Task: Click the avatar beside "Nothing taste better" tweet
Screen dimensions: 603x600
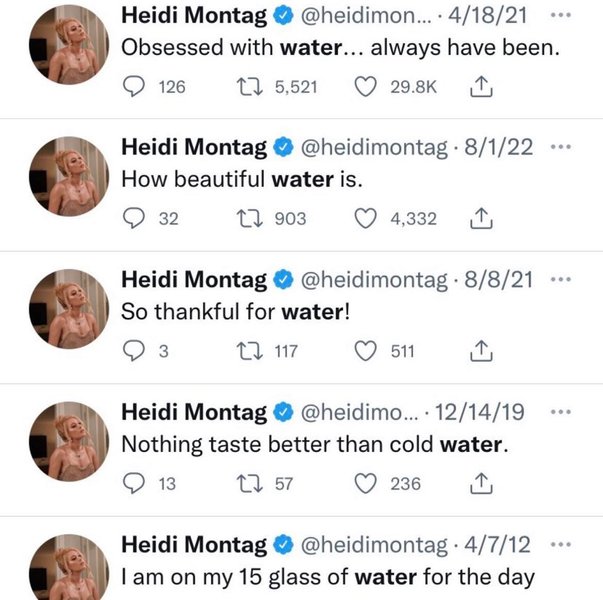Action: click(66, 440)
